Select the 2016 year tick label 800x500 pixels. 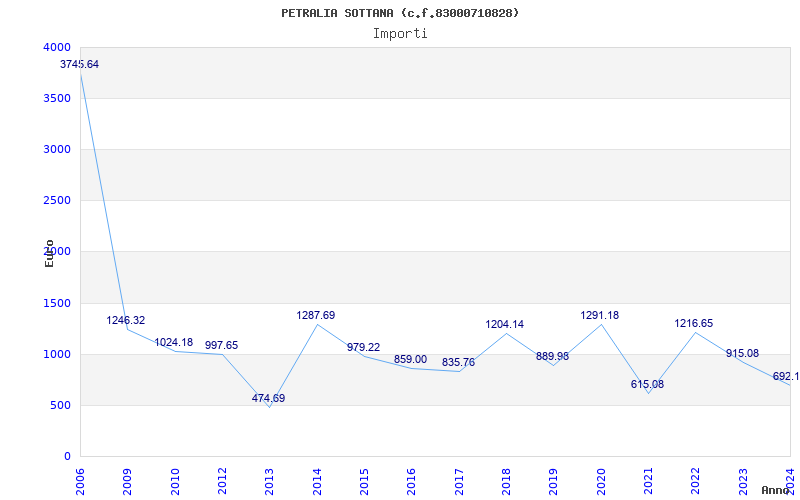tap(412, 482)
